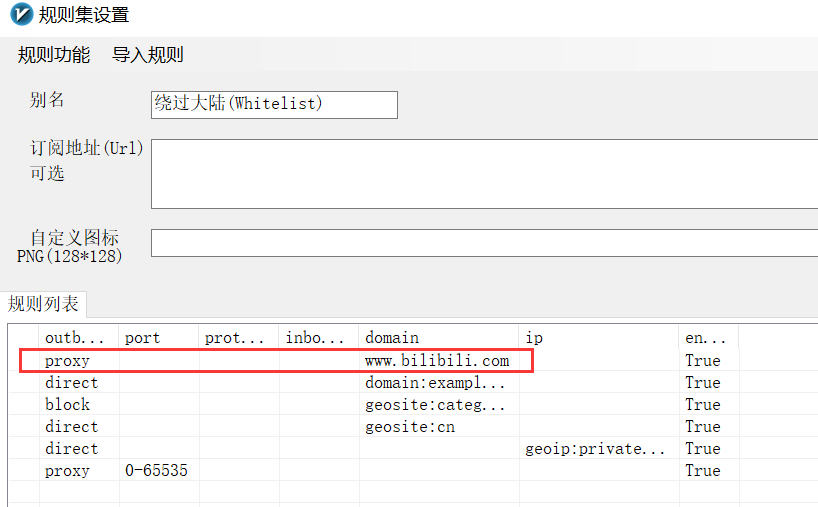This screenshot has height=507, width=818.
Task: Sort by the ip column header
Action: [599, 337]
